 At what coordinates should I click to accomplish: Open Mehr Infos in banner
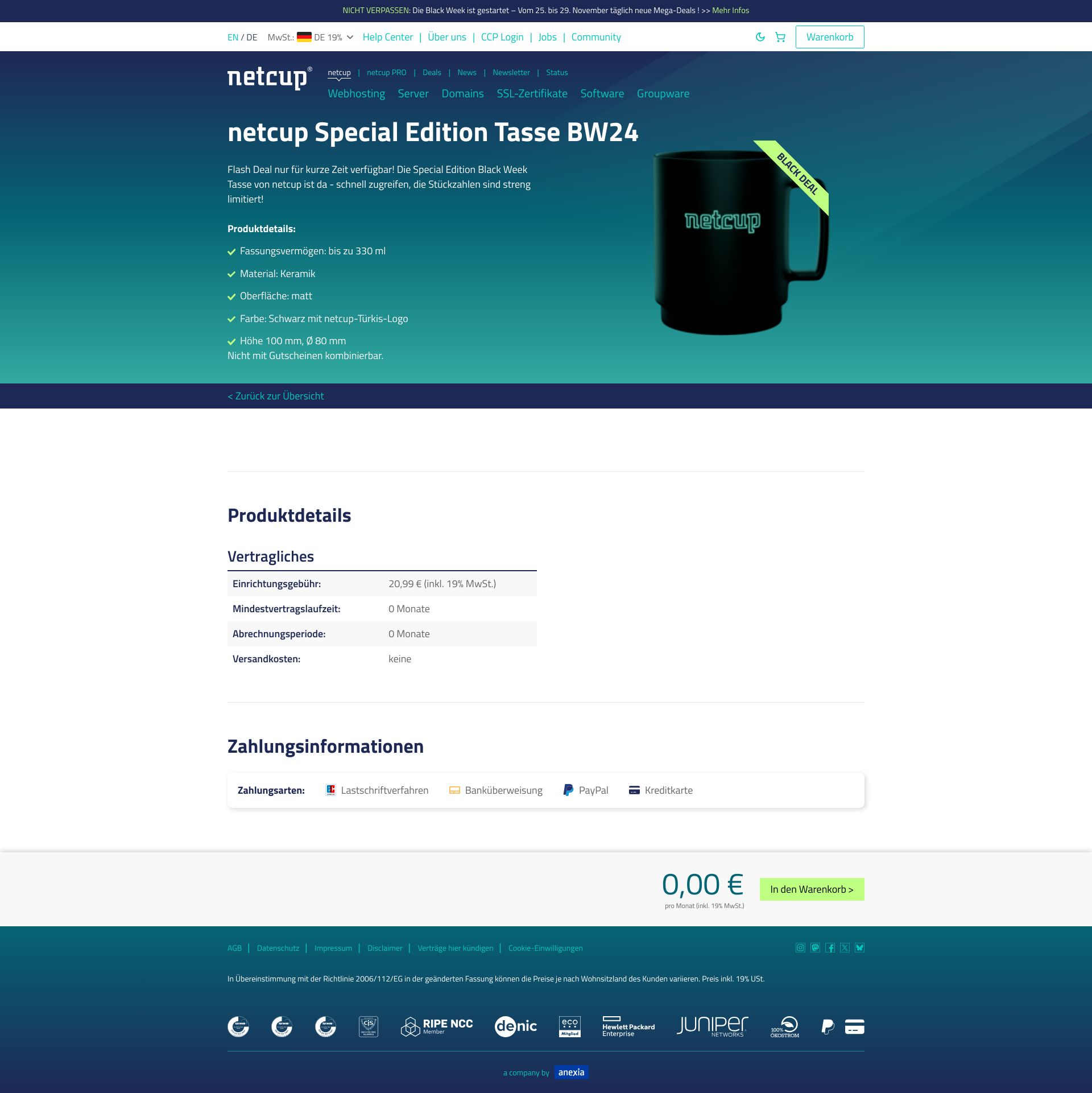coord(730,10)
